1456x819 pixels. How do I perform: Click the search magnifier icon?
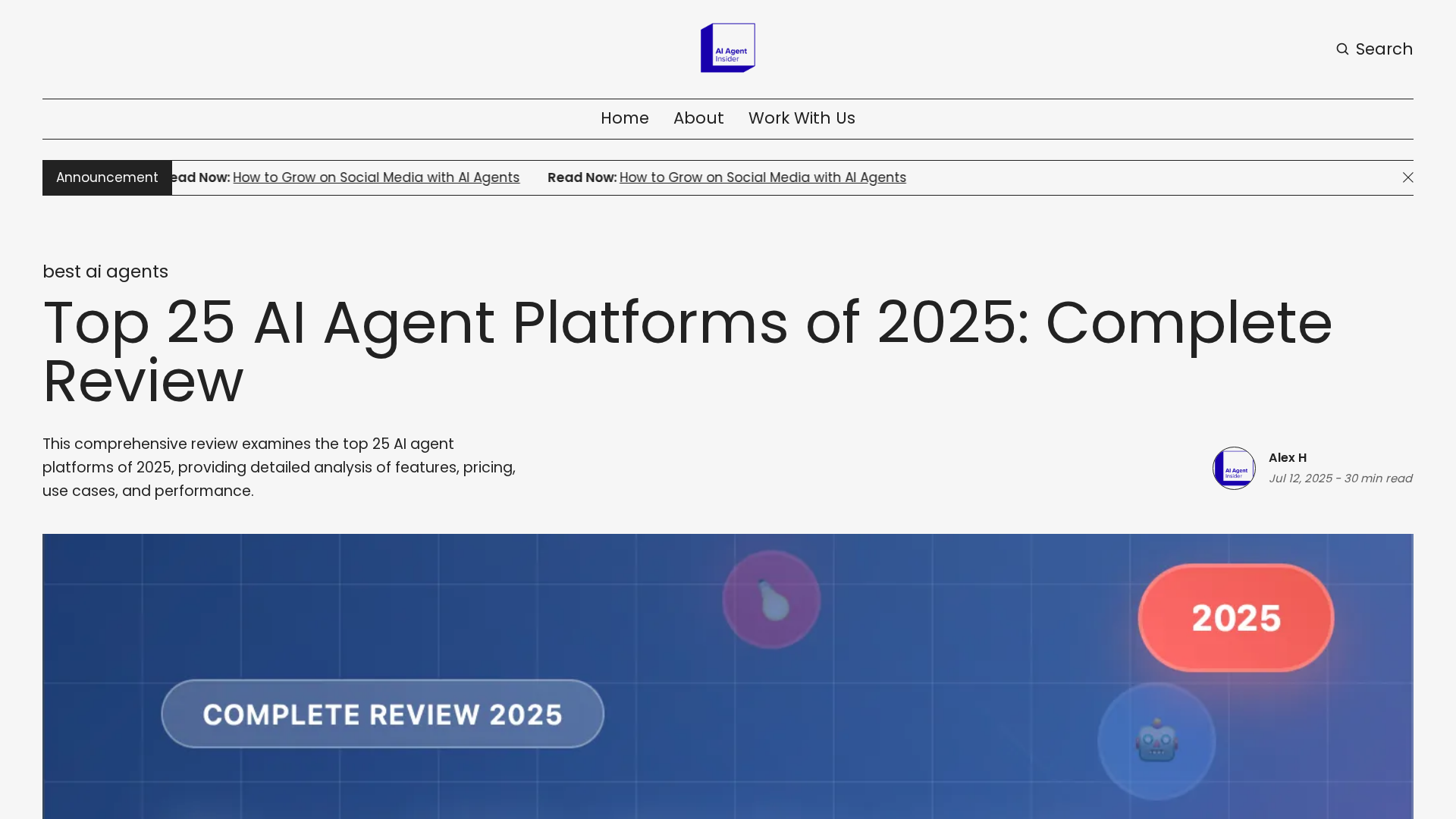coord(1342,49)
